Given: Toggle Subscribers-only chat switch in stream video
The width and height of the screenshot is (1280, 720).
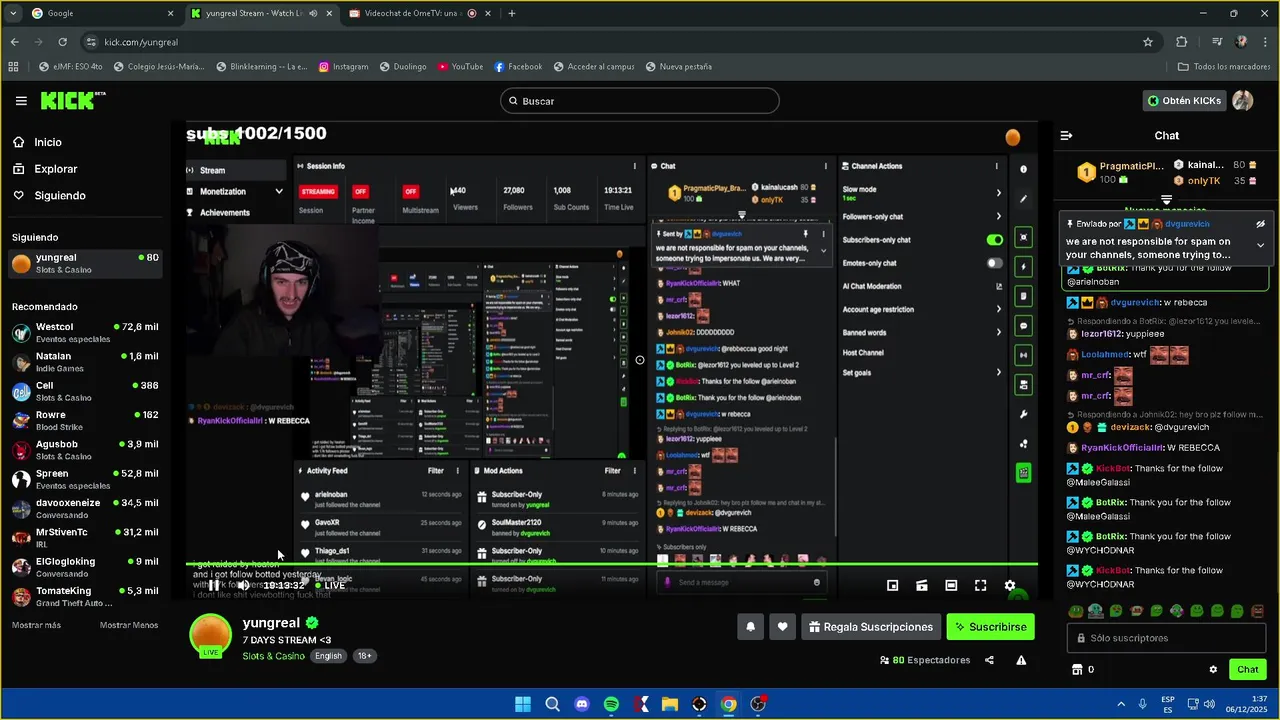Looking at the screenshot, I should click(x=994, y=240).
